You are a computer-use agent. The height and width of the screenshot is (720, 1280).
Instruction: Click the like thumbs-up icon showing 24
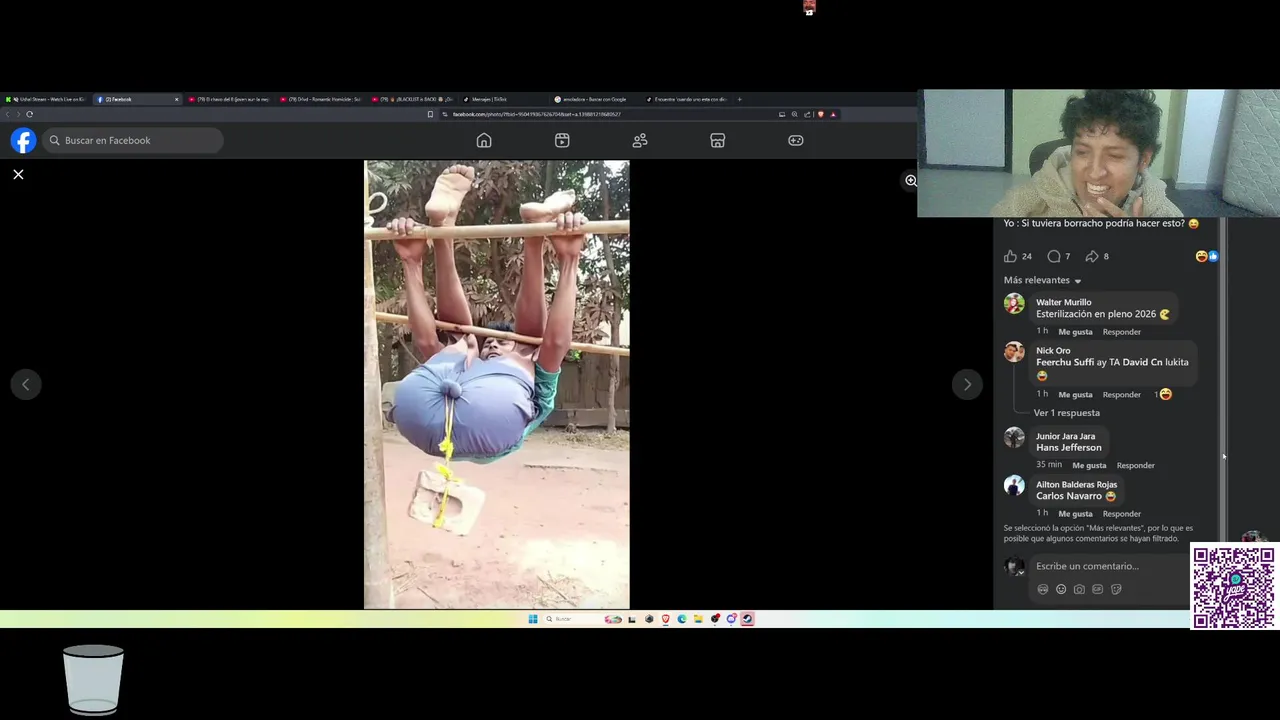coord(1010,256)
